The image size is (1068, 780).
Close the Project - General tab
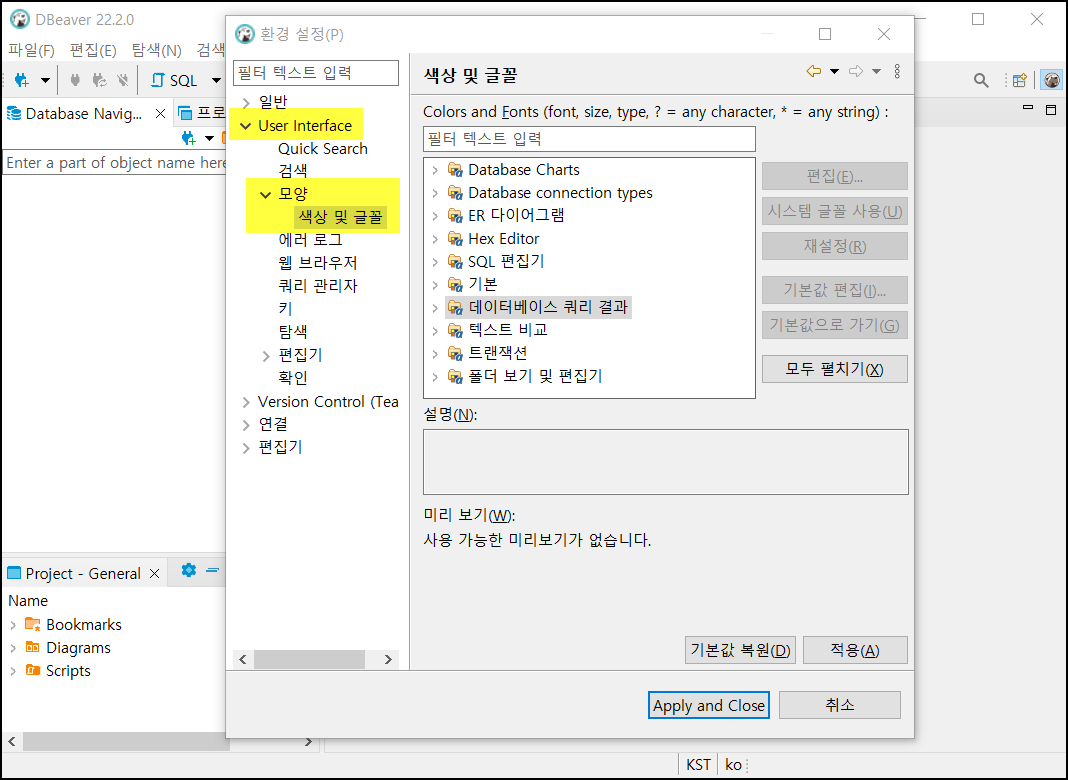155,574
